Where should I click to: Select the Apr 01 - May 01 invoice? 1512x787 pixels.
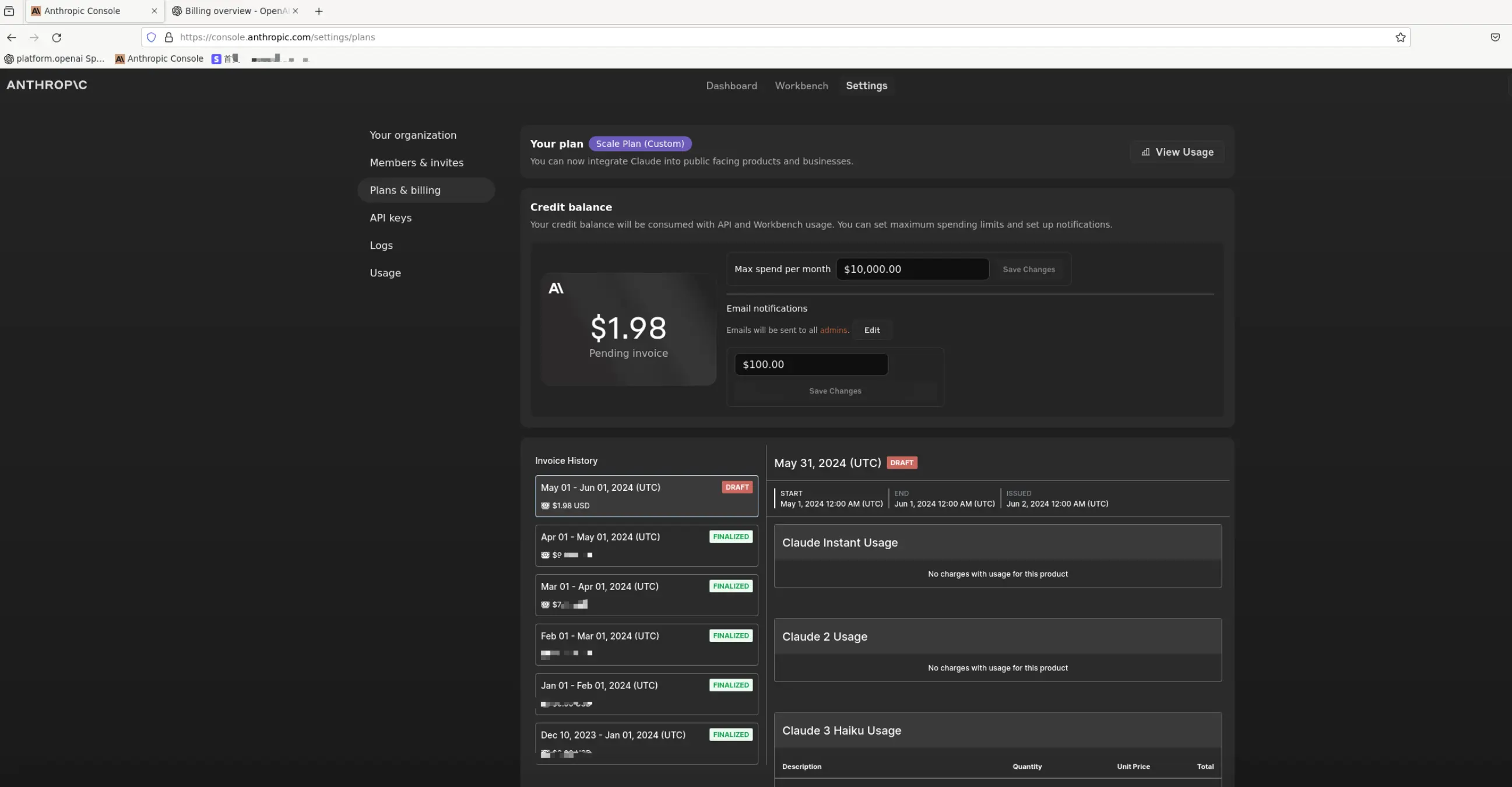646,546
